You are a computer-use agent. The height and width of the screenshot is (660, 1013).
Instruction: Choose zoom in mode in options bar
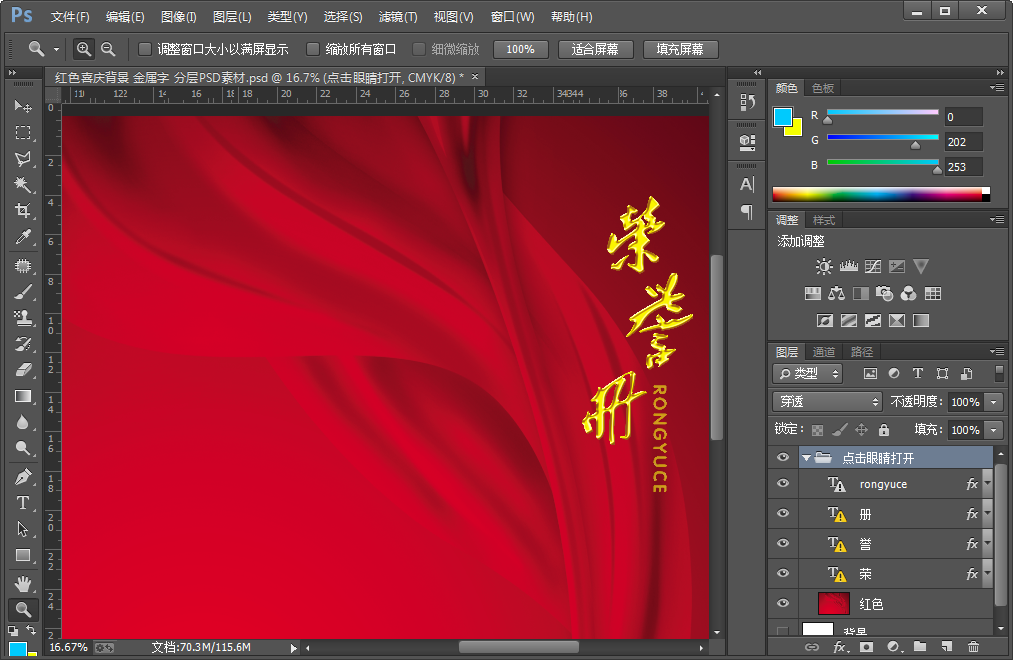83,49
